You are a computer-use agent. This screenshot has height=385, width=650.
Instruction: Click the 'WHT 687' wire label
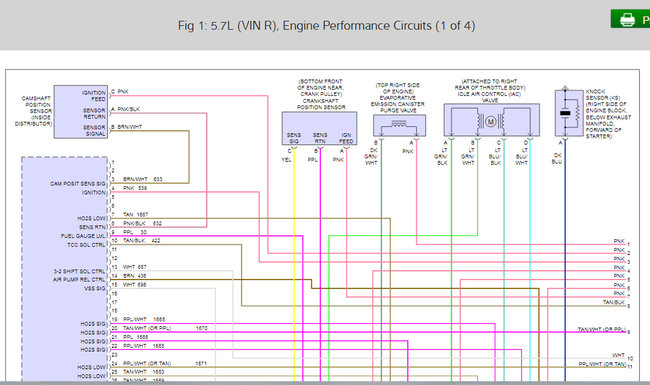click(x=135, y=267)
